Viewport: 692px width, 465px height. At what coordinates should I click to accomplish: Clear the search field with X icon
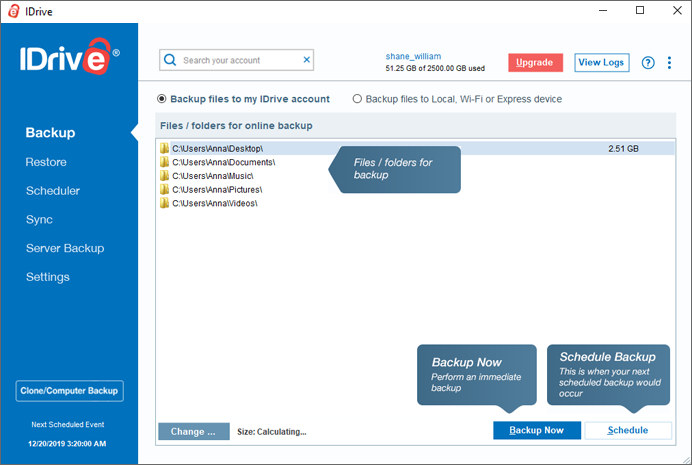(x=306, y=60)
